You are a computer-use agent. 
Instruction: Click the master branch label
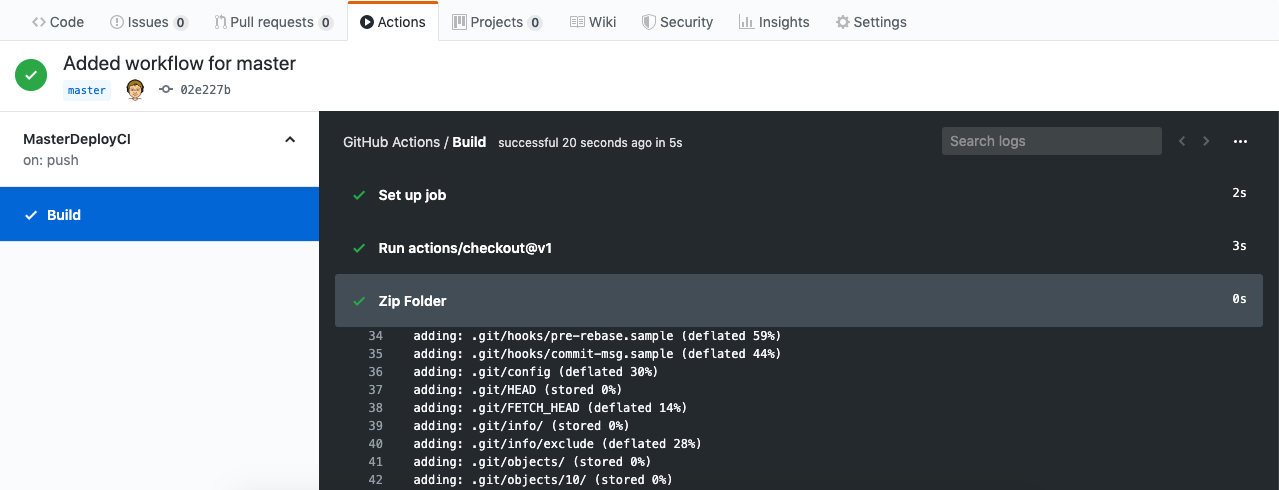pyautogui.click(x=87, y=90)
